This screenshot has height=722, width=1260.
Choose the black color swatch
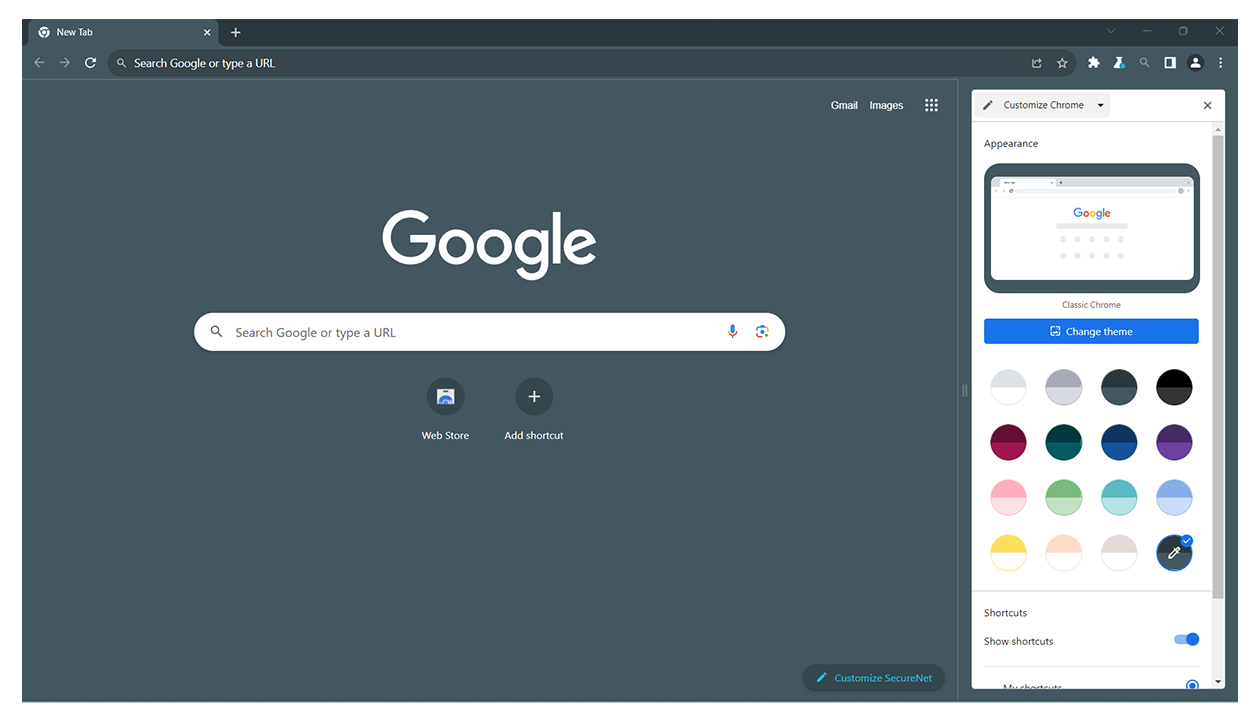[x=1174, y=387]
